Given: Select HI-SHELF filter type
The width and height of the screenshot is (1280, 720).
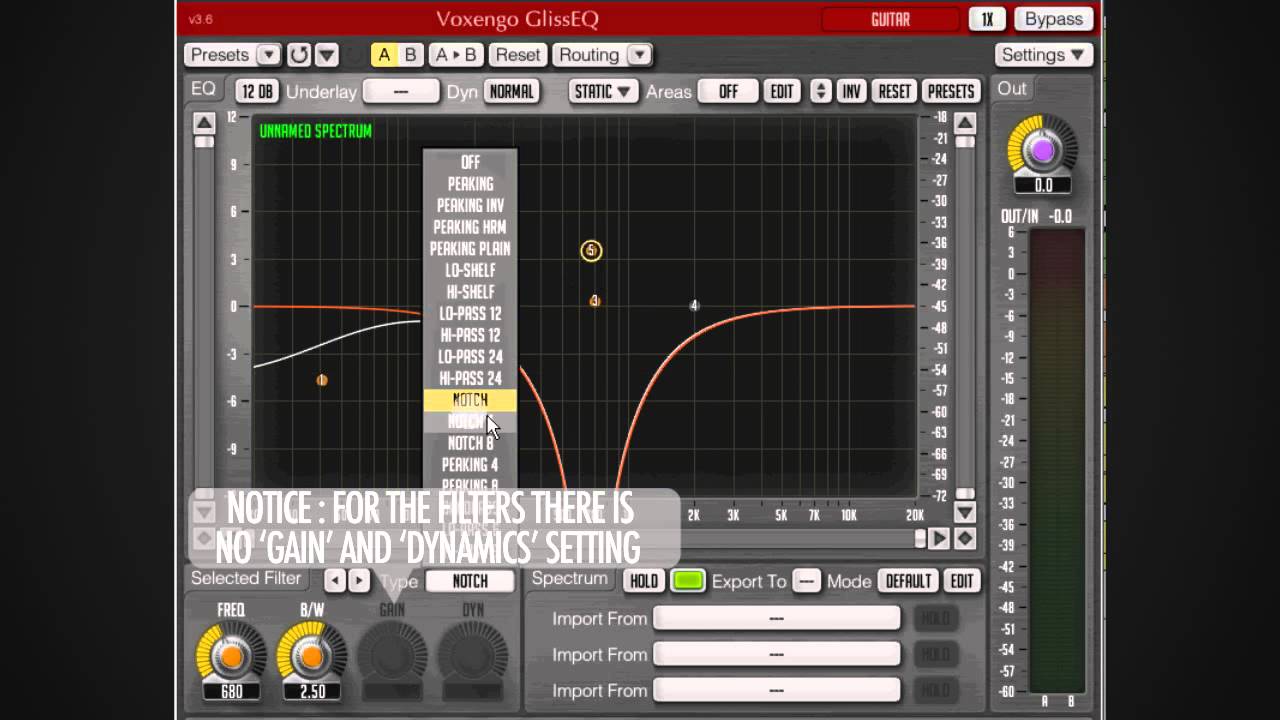Looking at the screenshot, I should coord(470,292).
